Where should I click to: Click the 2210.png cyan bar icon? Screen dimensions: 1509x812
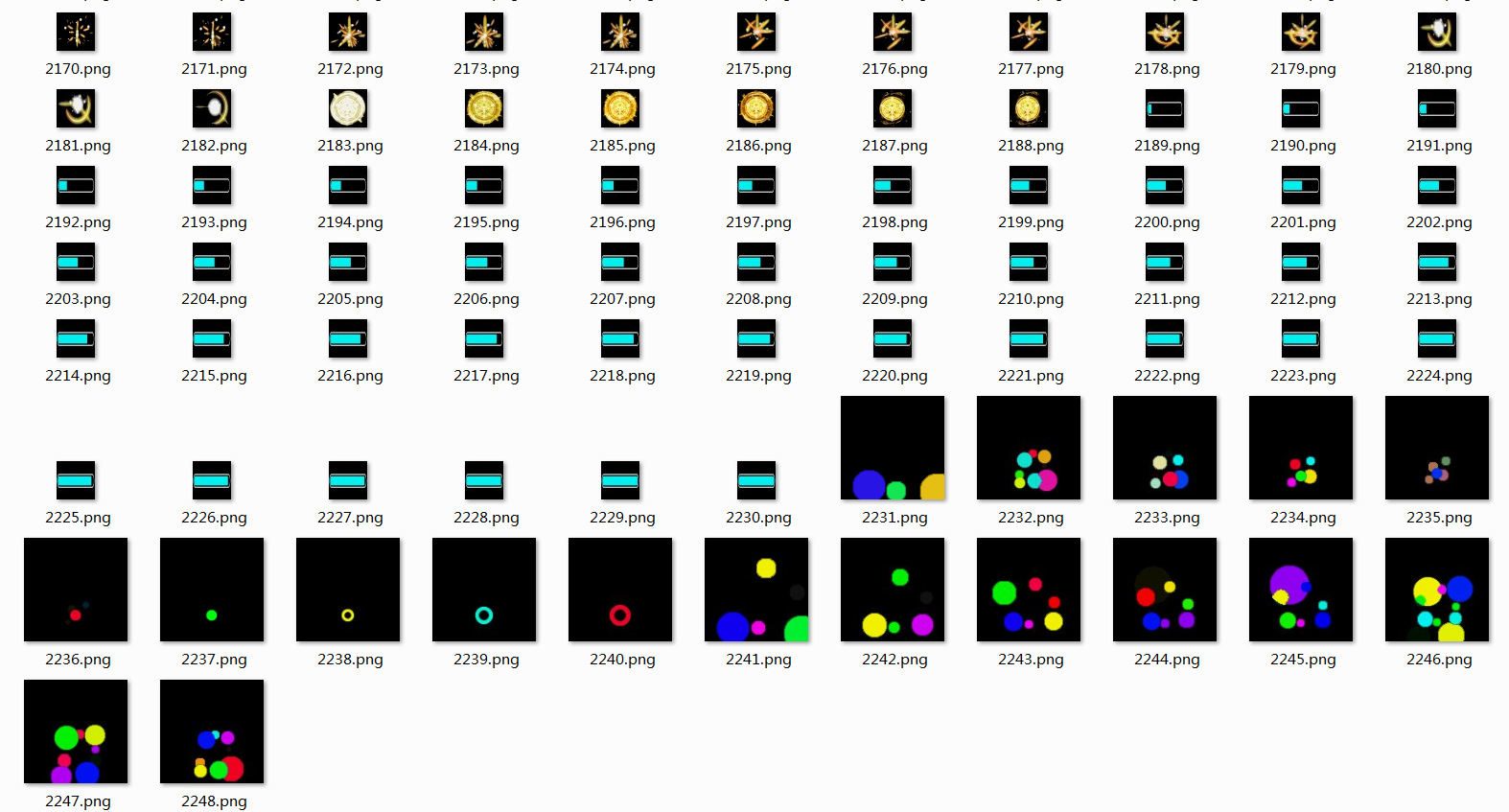[x=1029, y=263]
